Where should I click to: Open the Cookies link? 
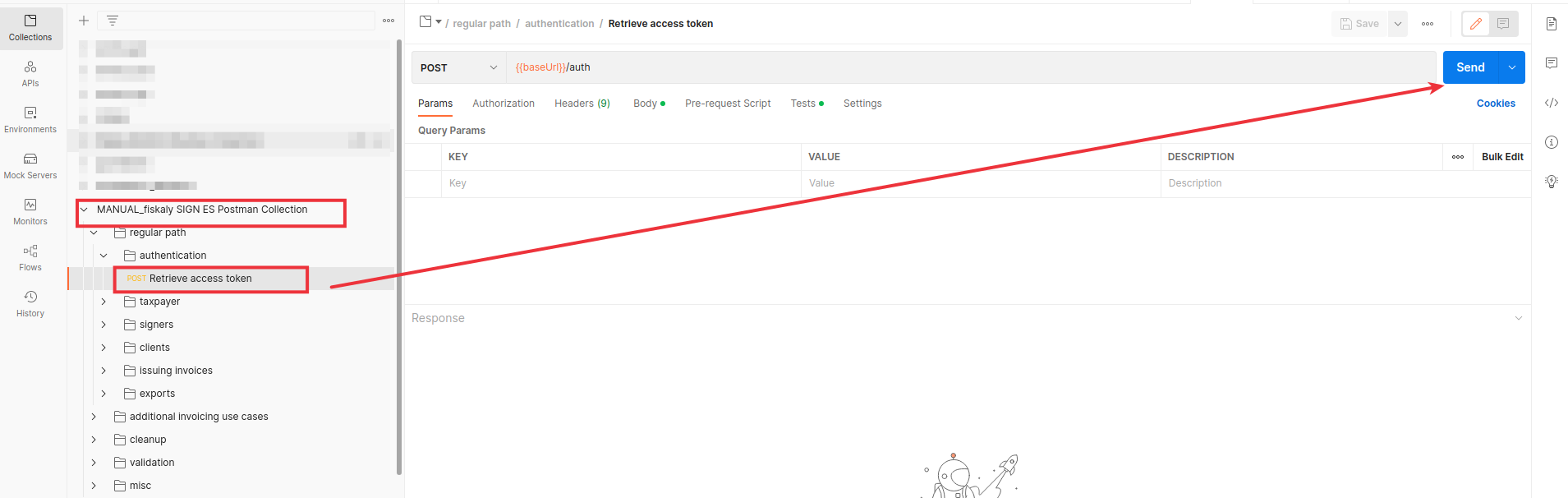pos(1495,104)
